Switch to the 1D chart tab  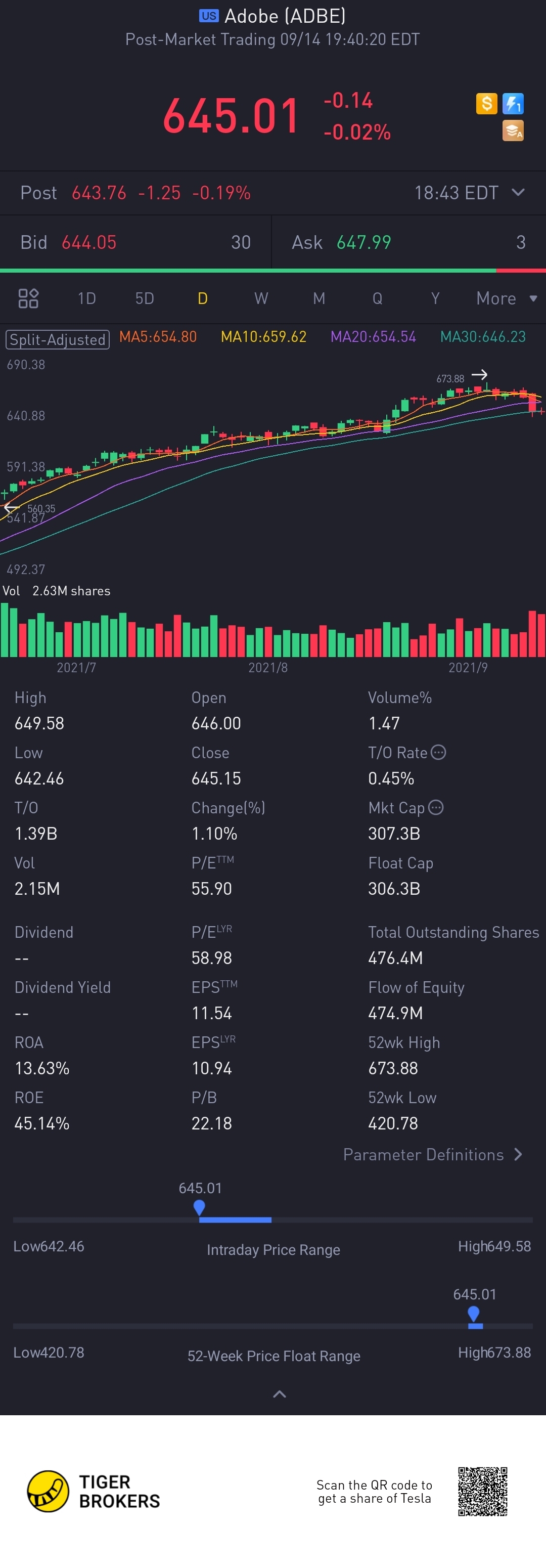click(x=86, y=298)
